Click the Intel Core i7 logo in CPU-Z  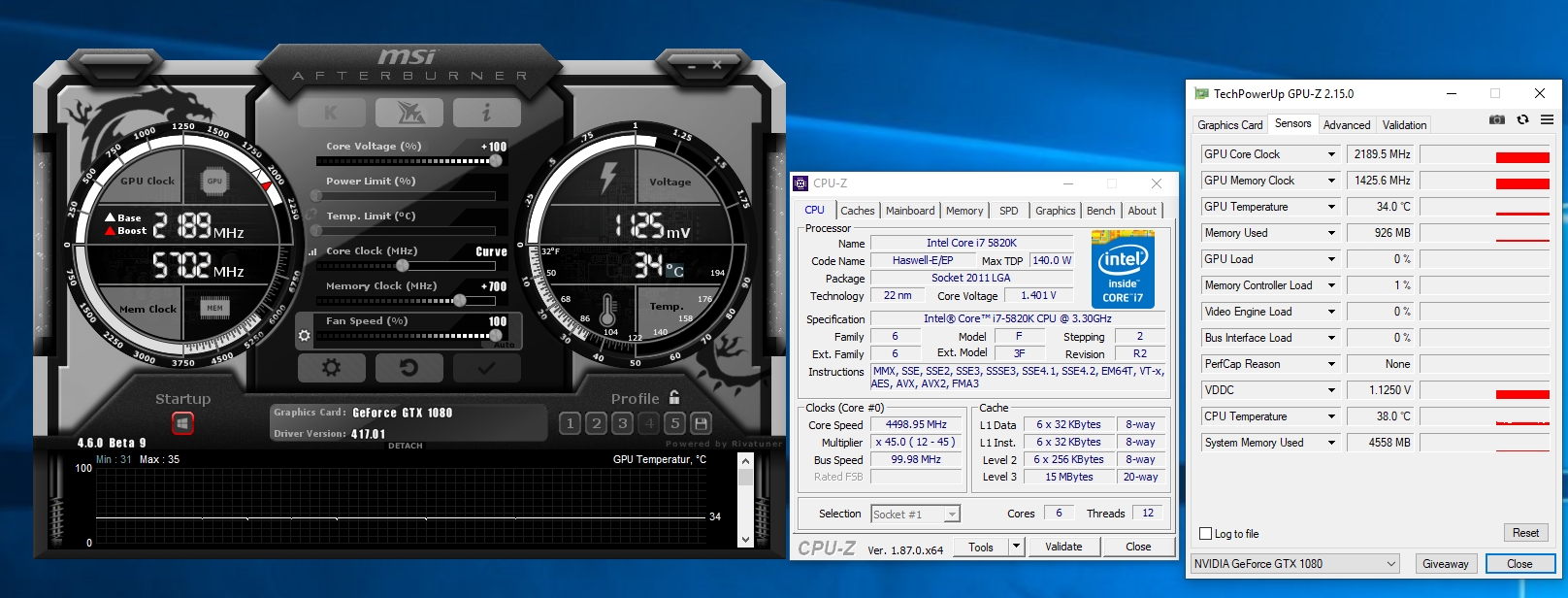tap(1123, 269)
